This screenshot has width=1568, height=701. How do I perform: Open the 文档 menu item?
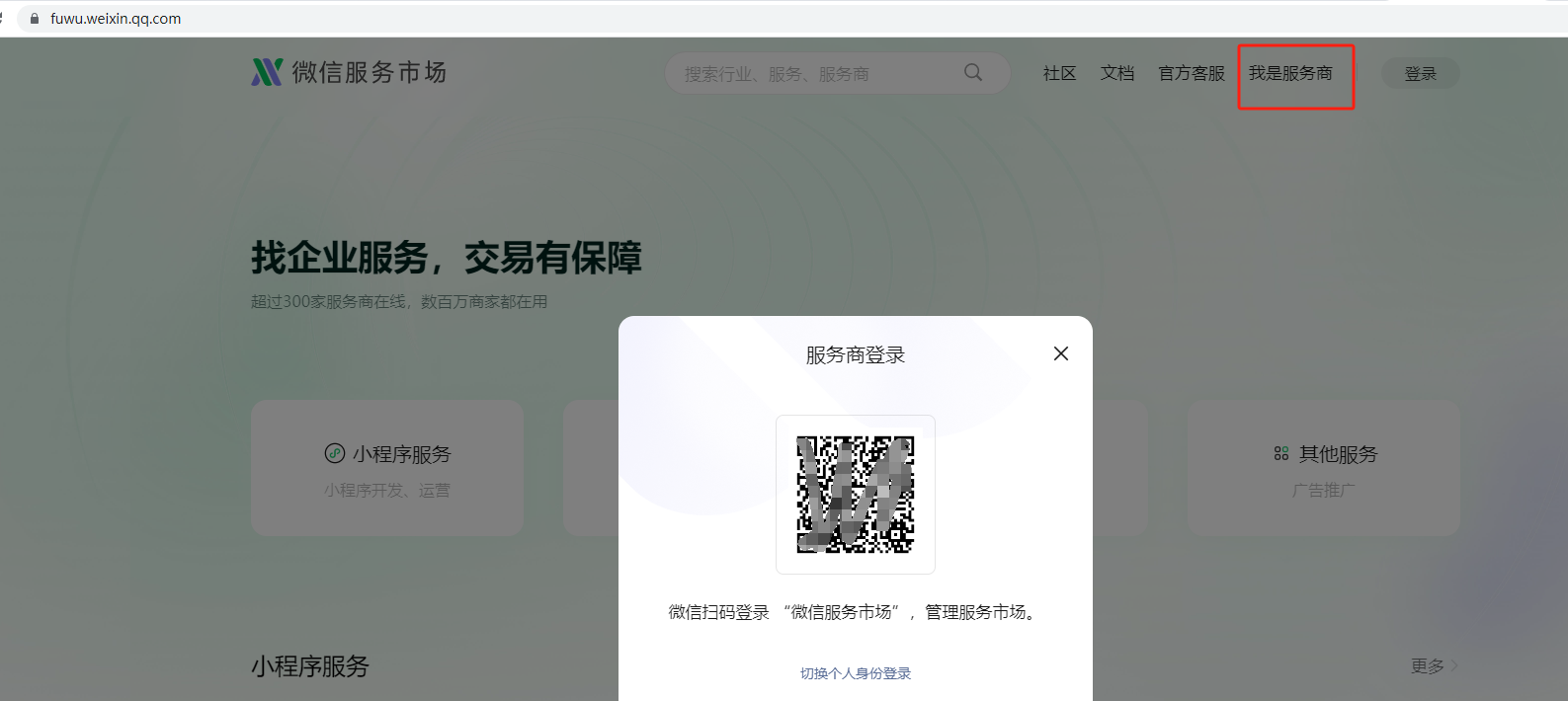point(1117,73)
